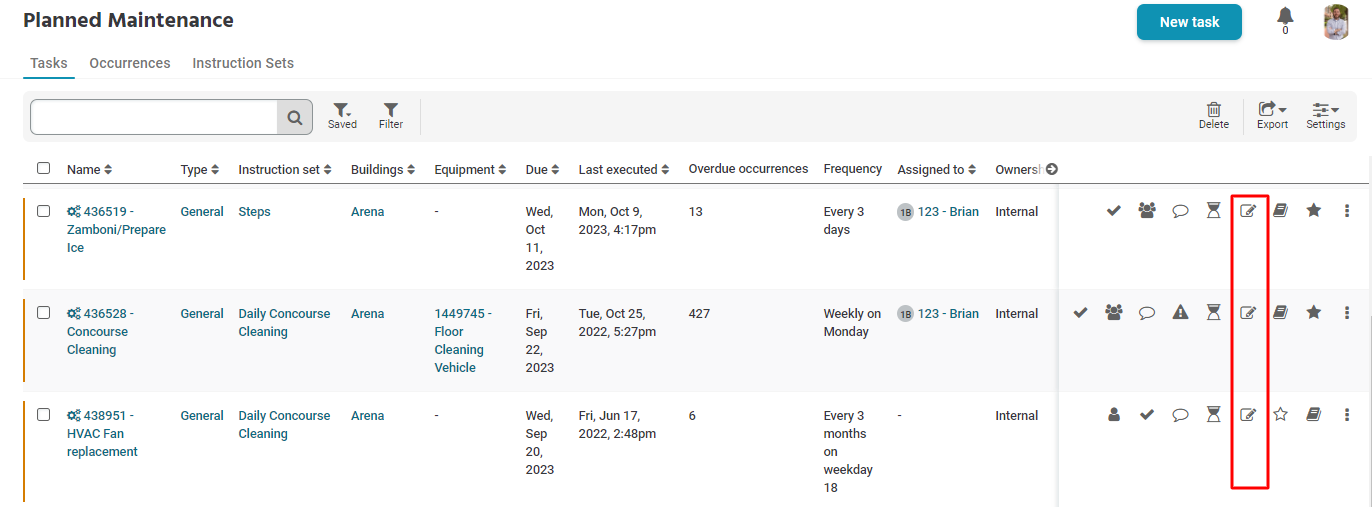Click into the task search field
Screen dimensions: 1372x507
[x=154, y=117]
